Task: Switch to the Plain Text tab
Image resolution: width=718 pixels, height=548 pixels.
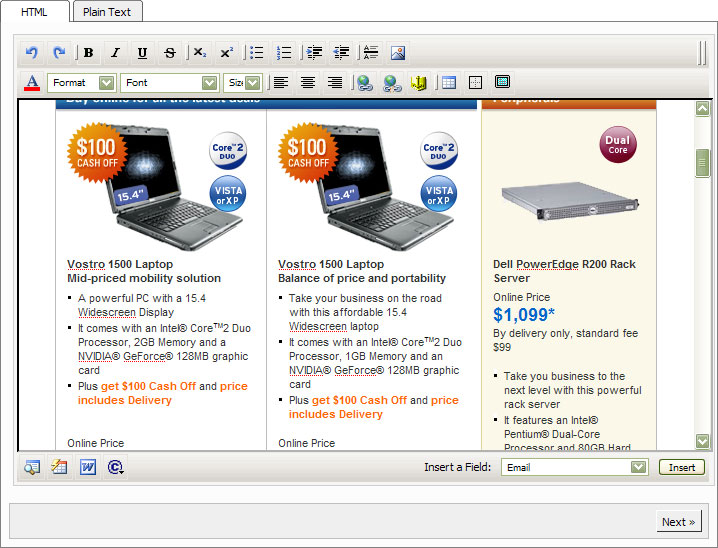Action: pyautogui.click(x=107, y=12)
